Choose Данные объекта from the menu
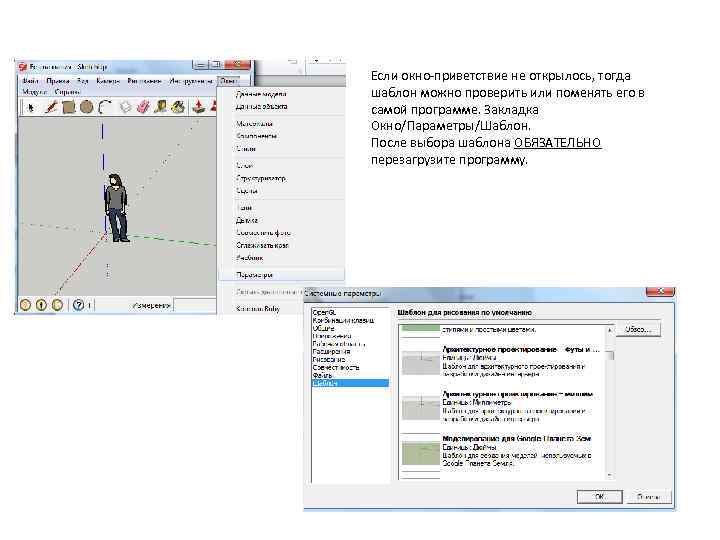This screenshot has height=540, width=720. (x=262, y=107)
